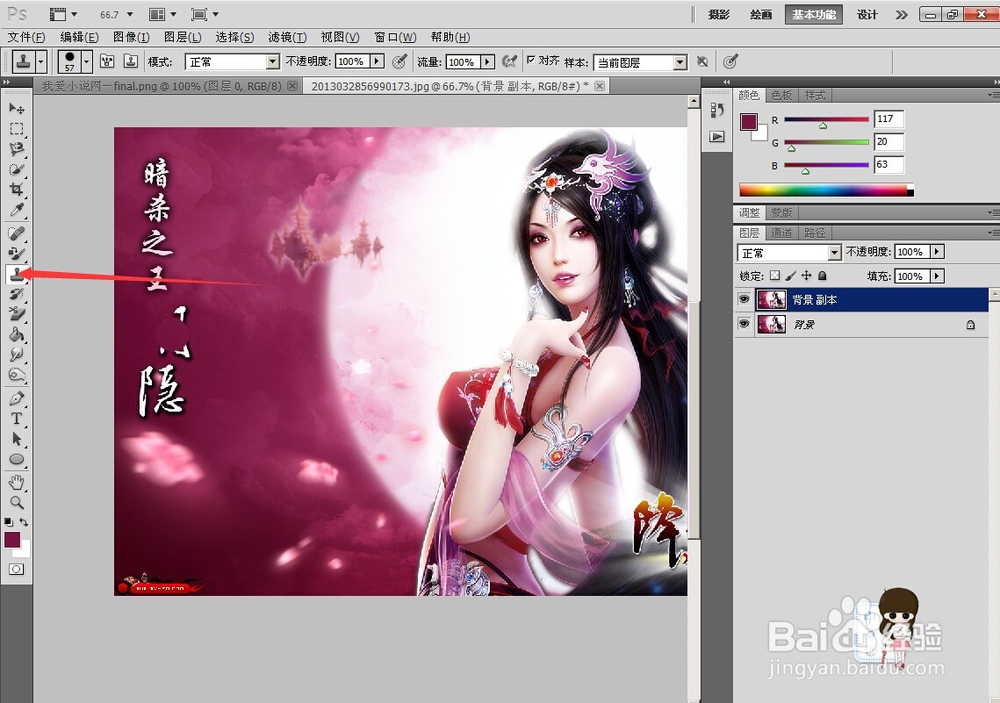Viewport: 1000px width, 703px height.
Task: Switch to 绘画 workspace
Action: pos(760,14)
